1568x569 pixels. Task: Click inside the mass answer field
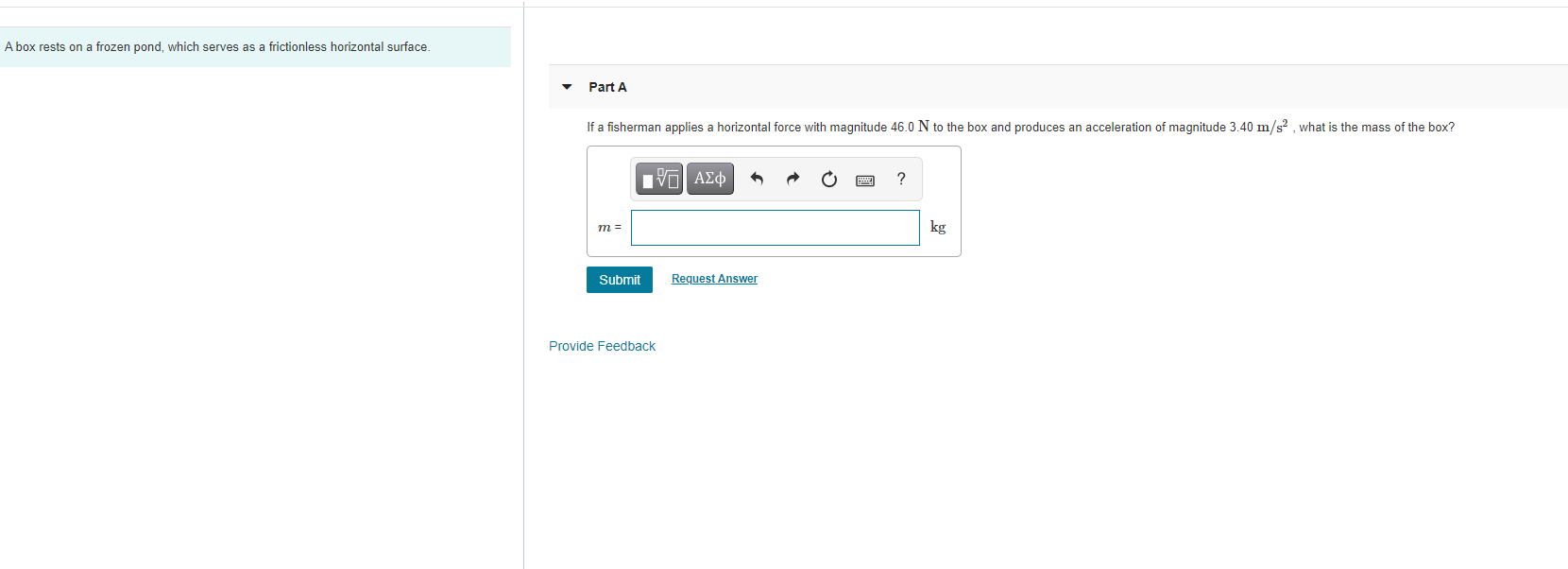(775, 228)
